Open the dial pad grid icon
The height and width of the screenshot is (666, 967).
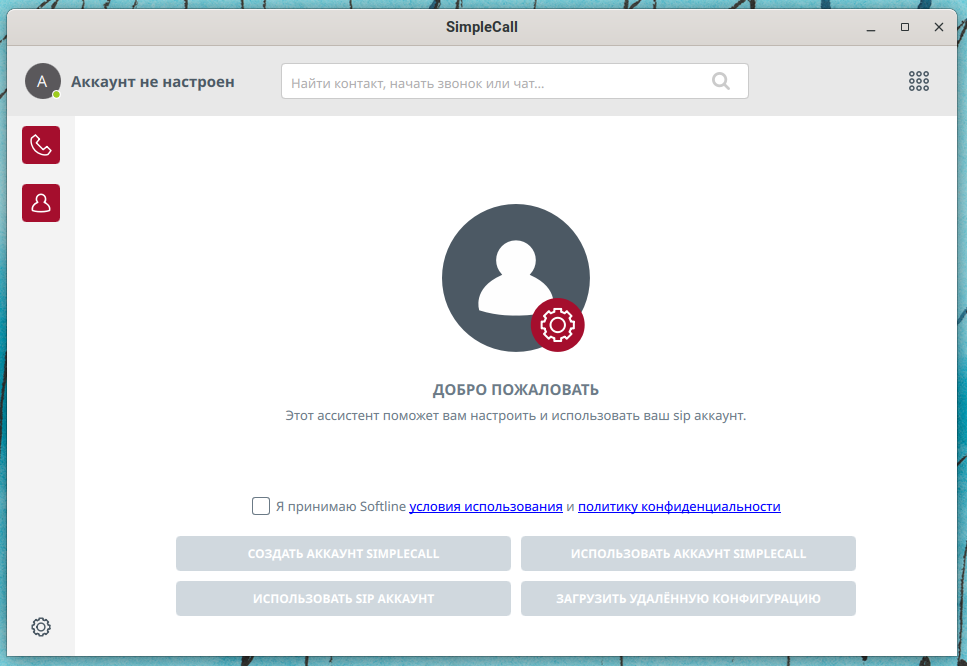coord(918,81)
